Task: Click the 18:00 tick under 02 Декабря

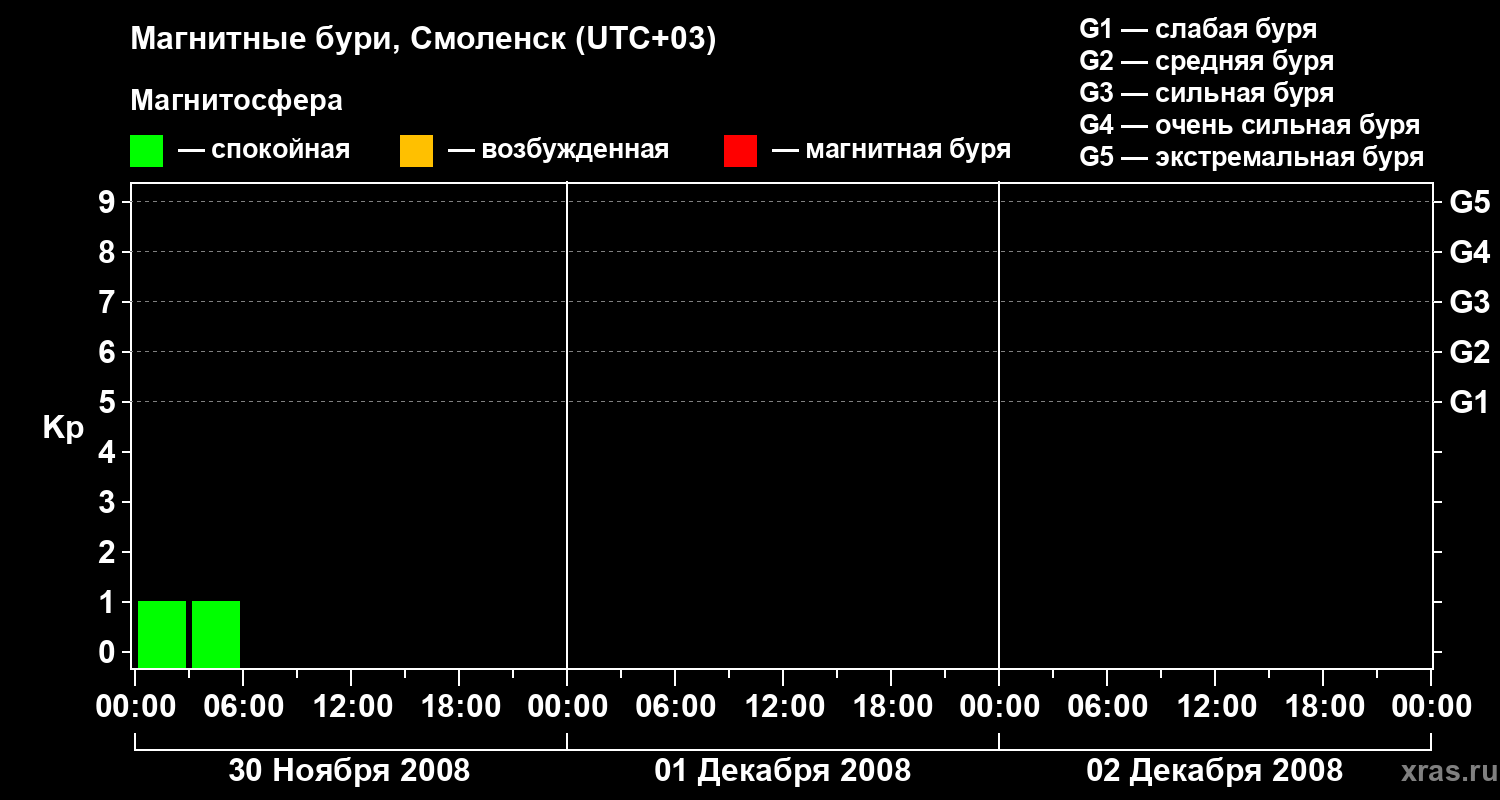Action: (1323, 706)
